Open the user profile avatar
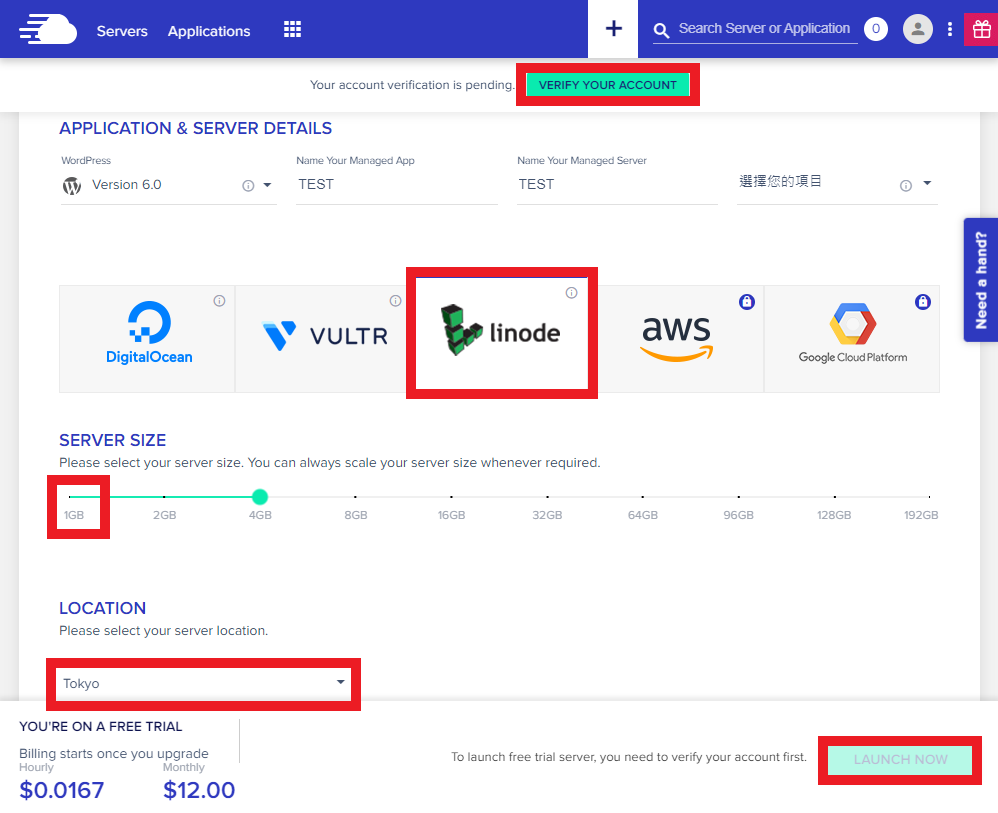The image size is (998, 813). [918, 29]
